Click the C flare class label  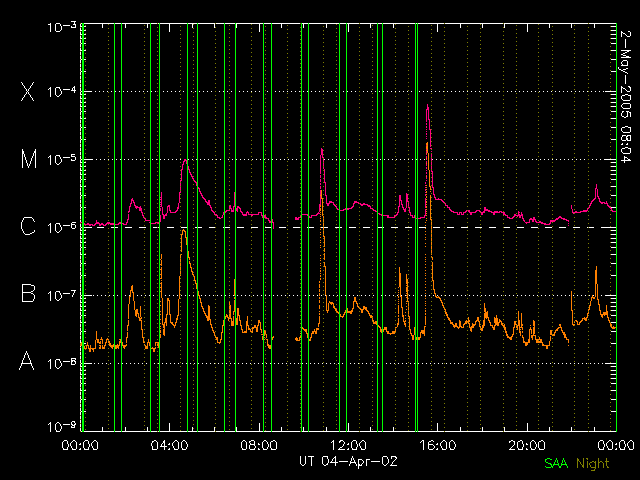click(x=28, y=226)
